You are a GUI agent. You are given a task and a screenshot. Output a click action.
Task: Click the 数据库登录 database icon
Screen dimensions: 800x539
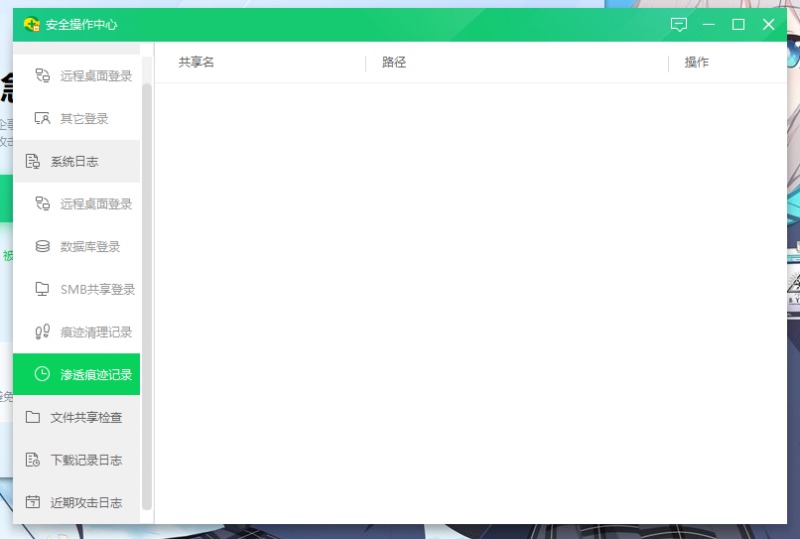[x=42, y=246]
